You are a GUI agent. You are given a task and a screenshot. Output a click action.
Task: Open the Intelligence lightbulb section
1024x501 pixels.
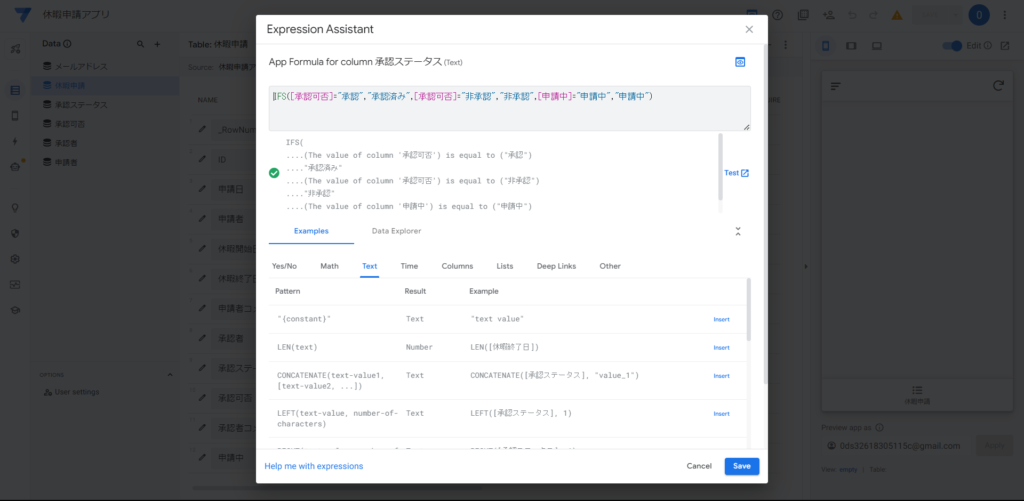click(x=15, y=208)
